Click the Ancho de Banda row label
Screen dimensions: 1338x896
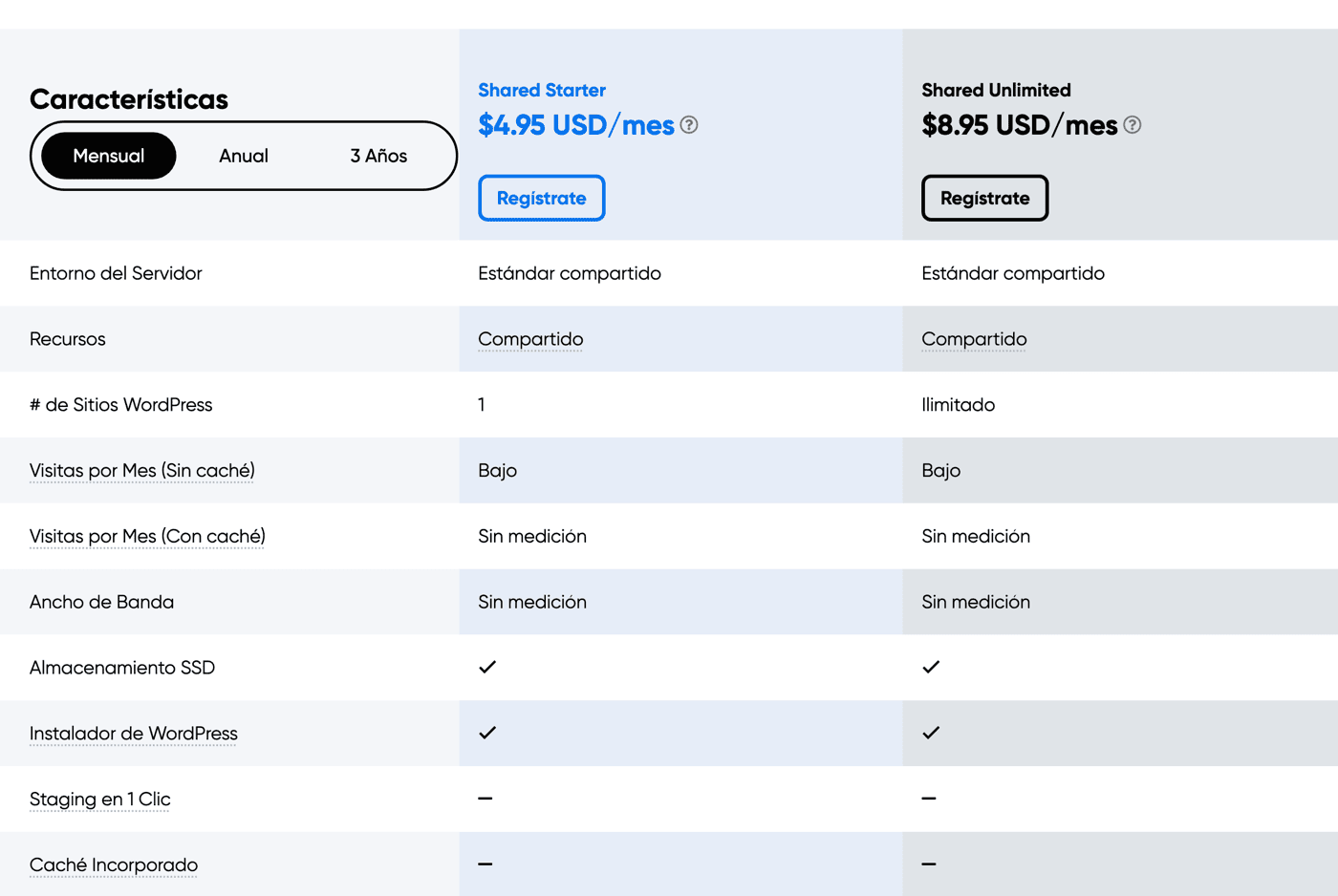101,602
